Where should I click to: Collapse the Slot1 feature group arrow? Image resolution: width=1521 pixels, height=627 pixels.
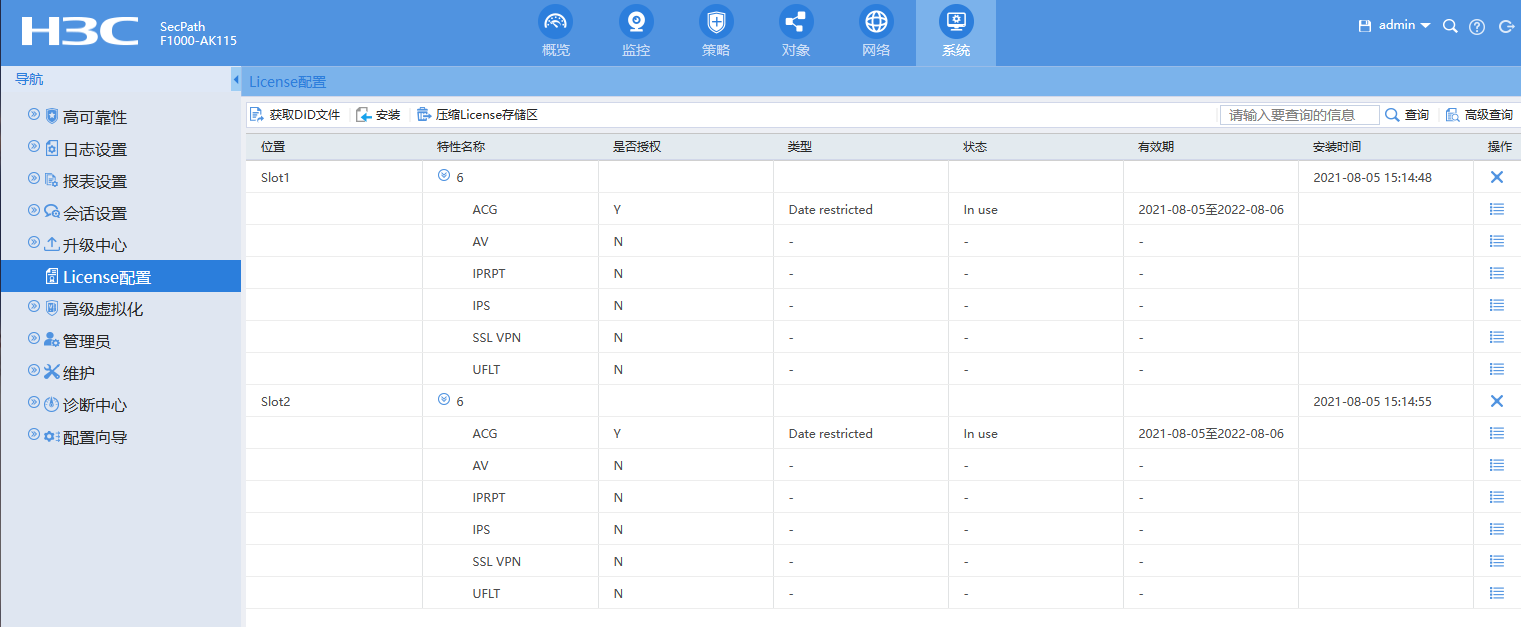click(x=444, y=176)
